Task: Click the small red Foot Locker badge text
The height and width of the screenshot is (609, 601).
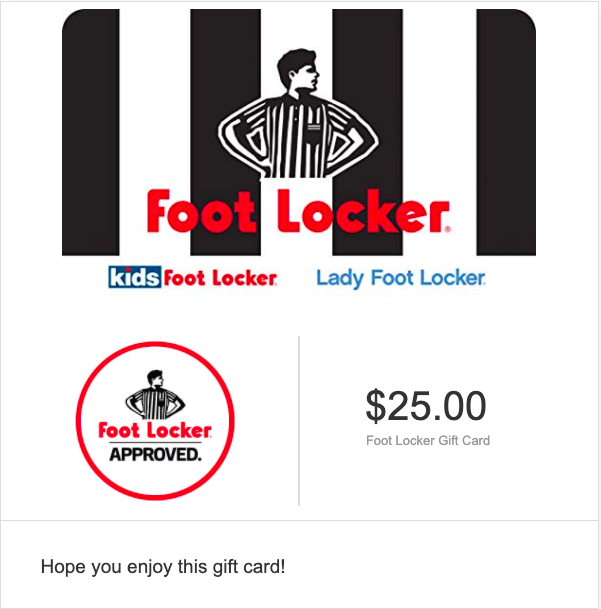Action: pyautogui.click(x=155, y=430)
